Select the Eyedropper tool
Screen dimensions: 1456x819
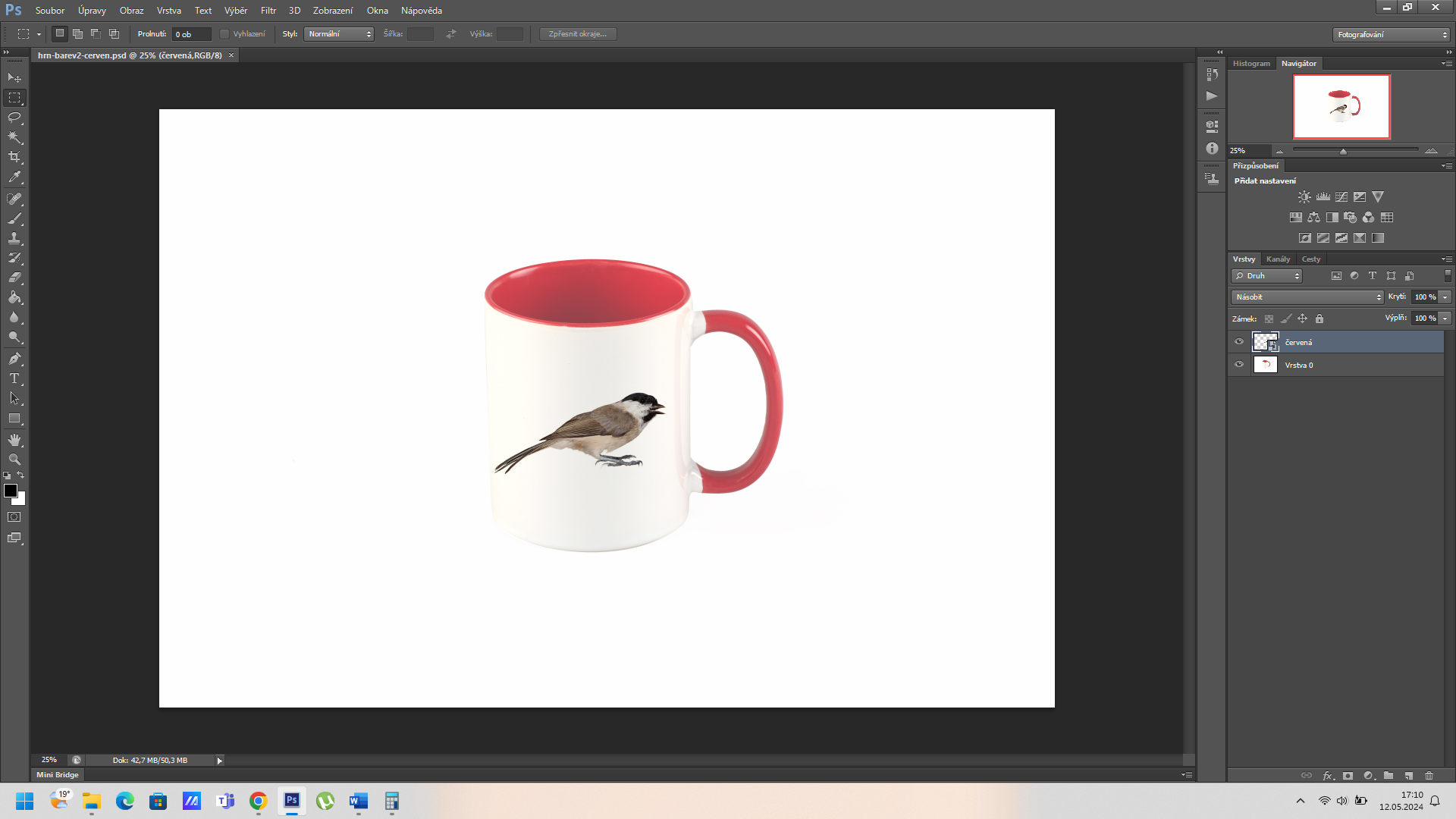click(x=14, y=177)
